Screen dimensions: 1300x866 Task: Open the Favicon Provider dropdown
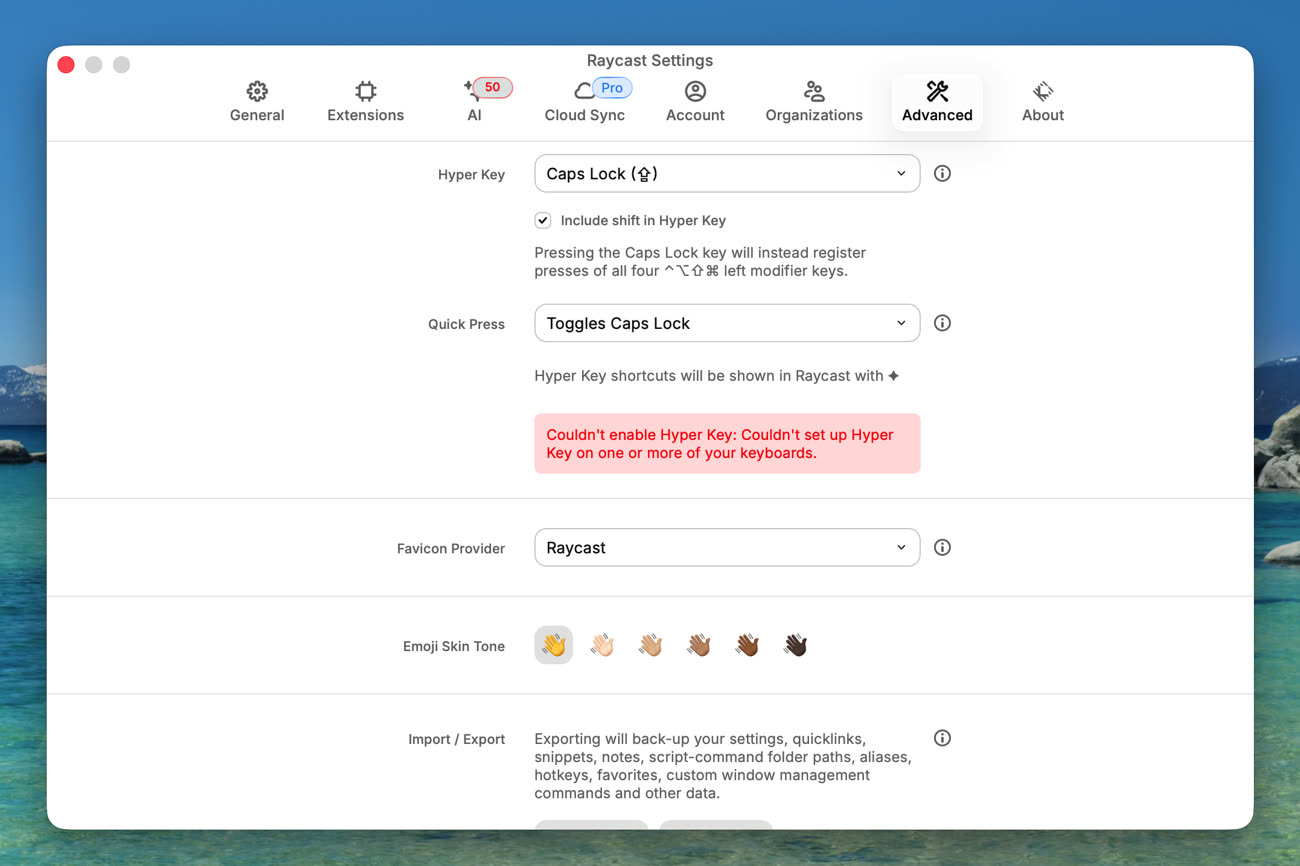click(x=727, y=548)
